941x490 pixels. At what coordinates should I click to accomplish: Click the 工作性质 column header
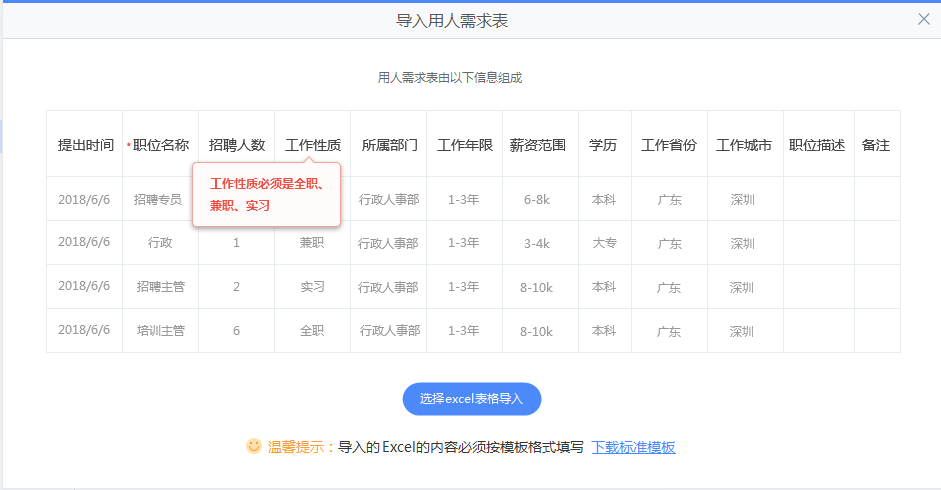coord(313,145)
